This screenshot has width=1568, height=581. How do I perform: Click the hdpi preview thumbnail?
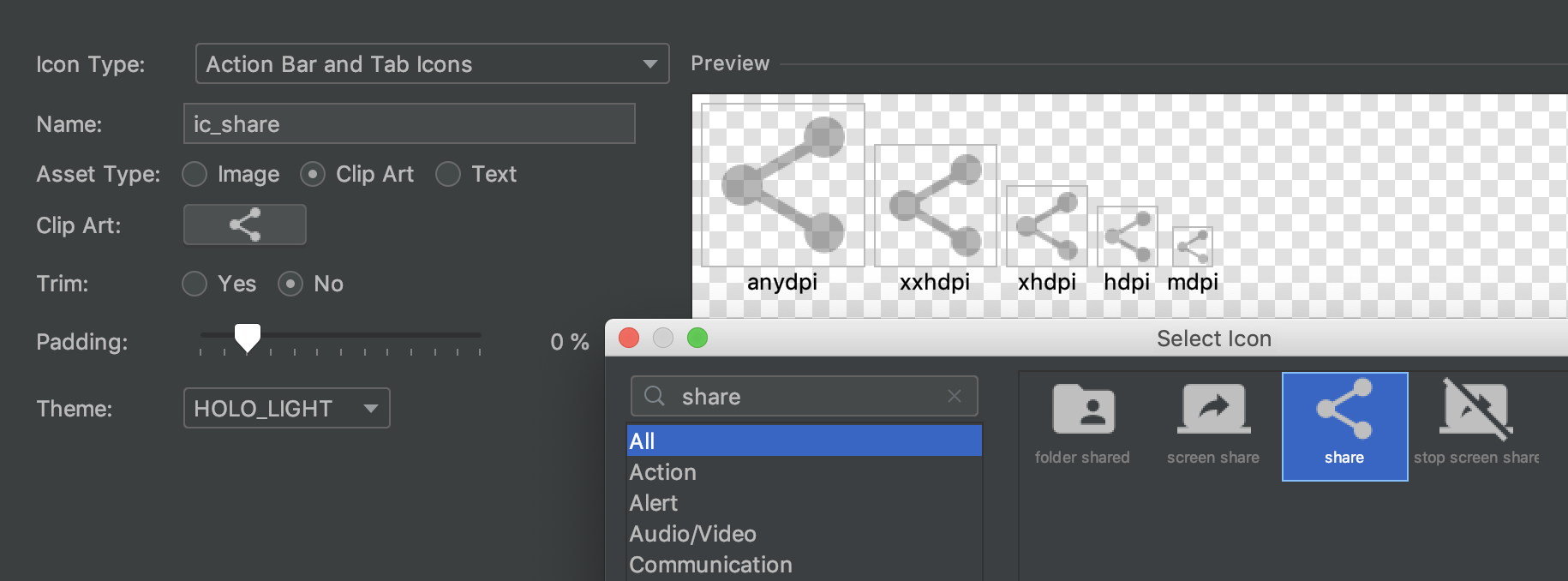(x=1128, y=237)
